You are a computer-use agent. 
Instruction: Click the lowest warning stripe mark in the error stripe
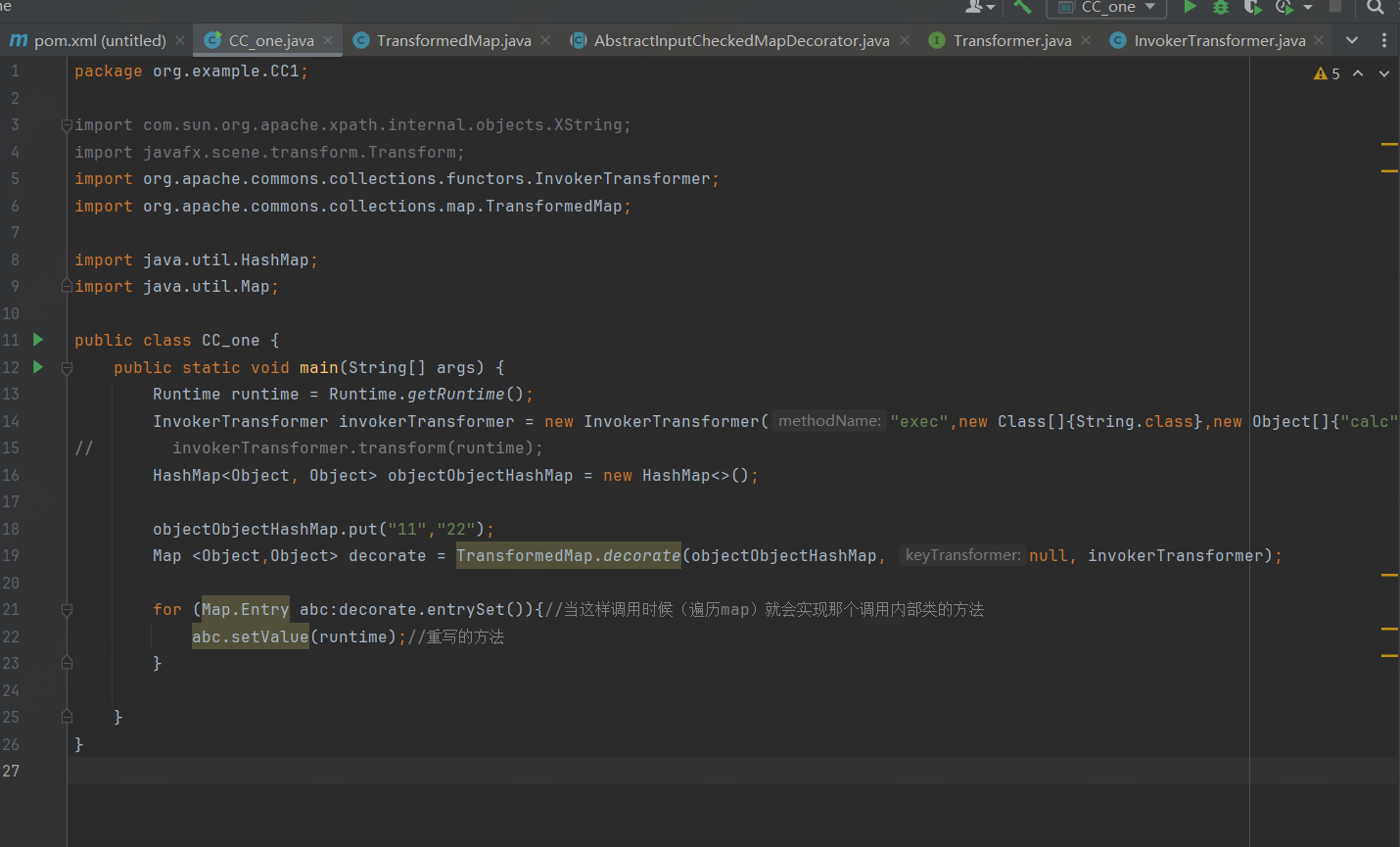(x=1389, y=655)
